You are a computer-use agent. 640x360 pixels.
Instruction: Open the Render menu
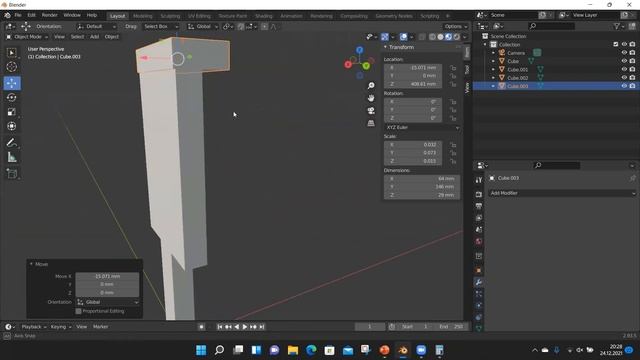coord(49,15)
